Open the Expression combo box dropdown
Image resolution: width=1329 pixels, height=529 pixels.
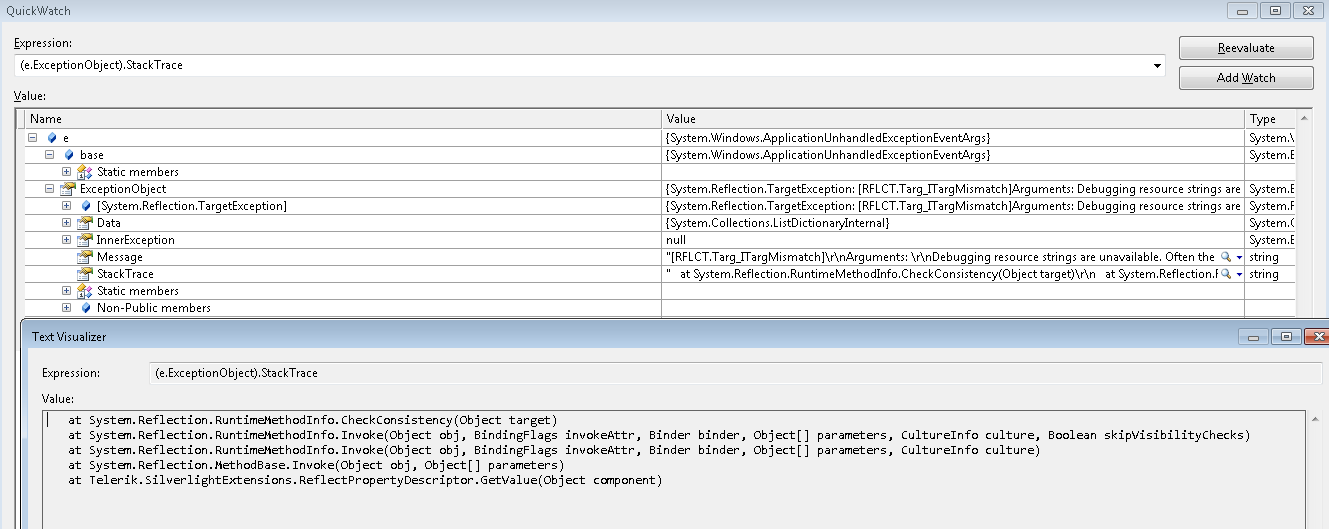tap(1158, 65)
